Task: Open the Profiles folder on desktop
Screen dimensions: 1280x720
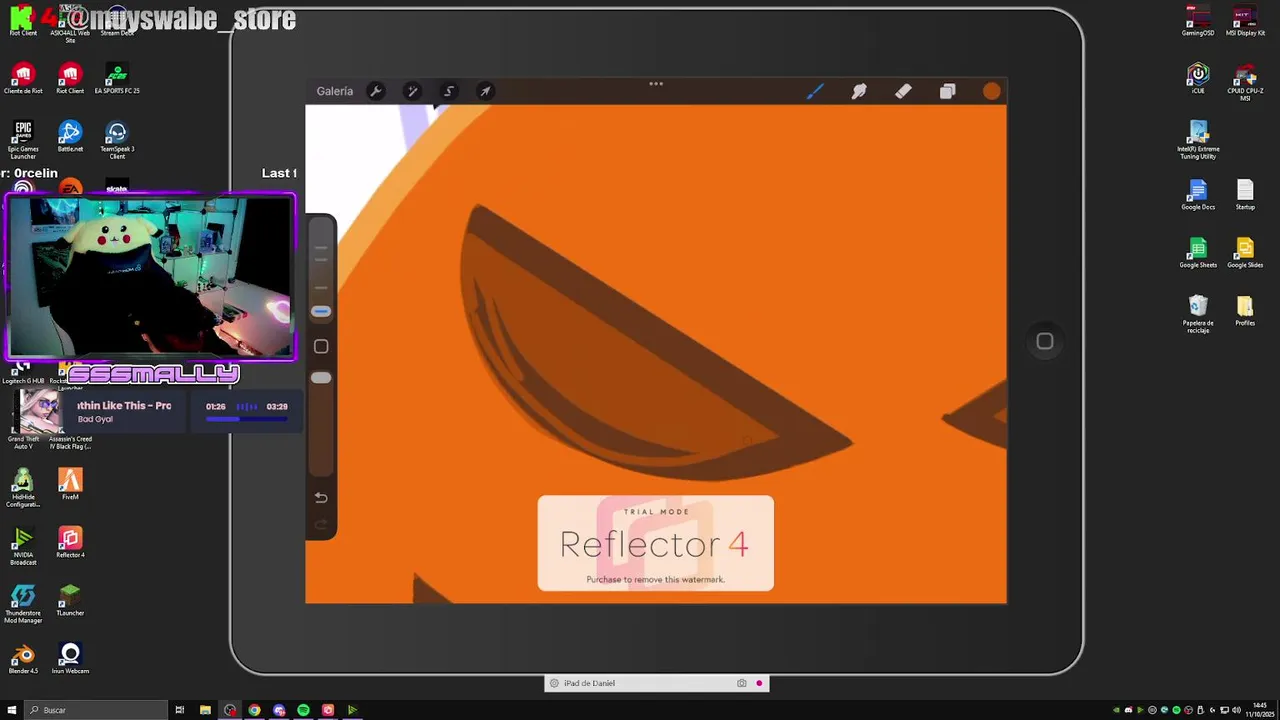Action: pyautogui.click(x=1245, y=311)
